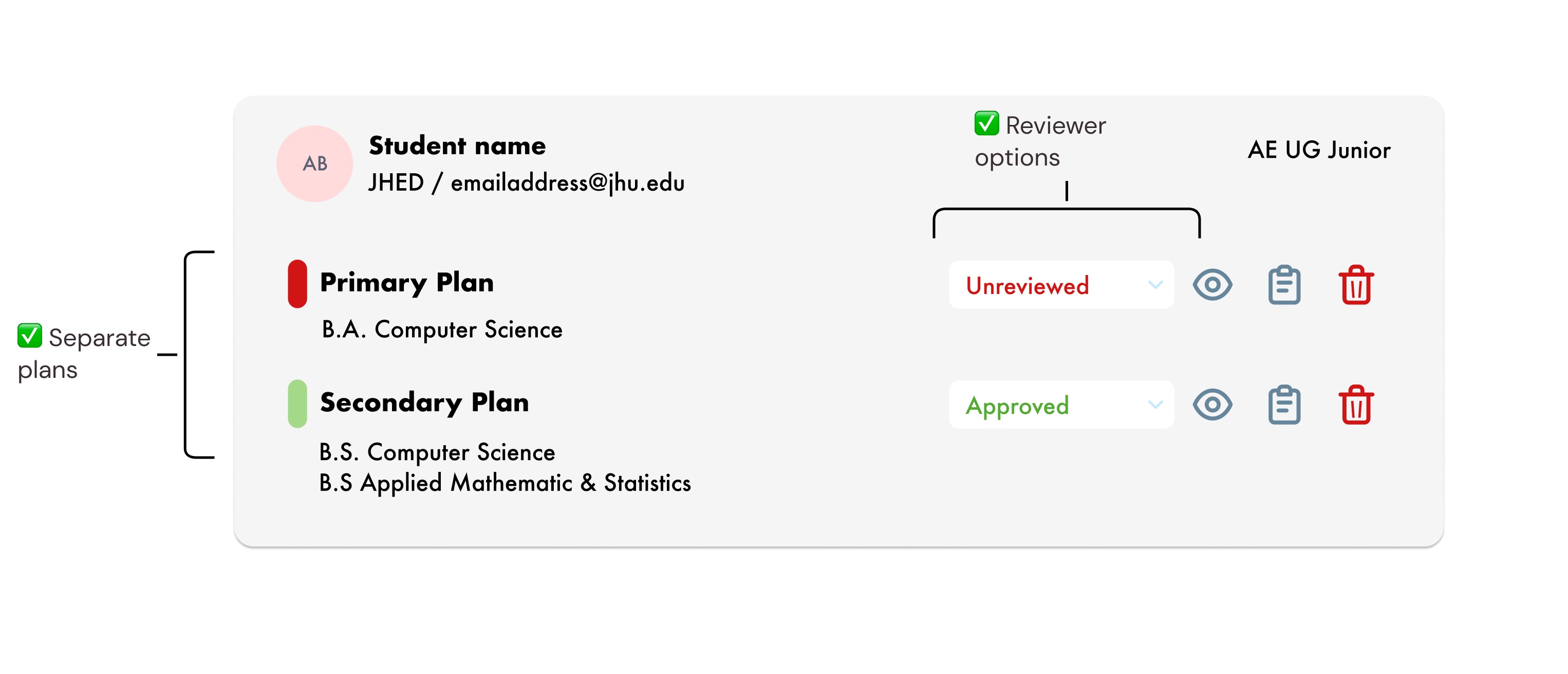Delete the Secondary Plan with trash icon
This screenshot has width=1568, height=674.
[x=1356, y=405]
